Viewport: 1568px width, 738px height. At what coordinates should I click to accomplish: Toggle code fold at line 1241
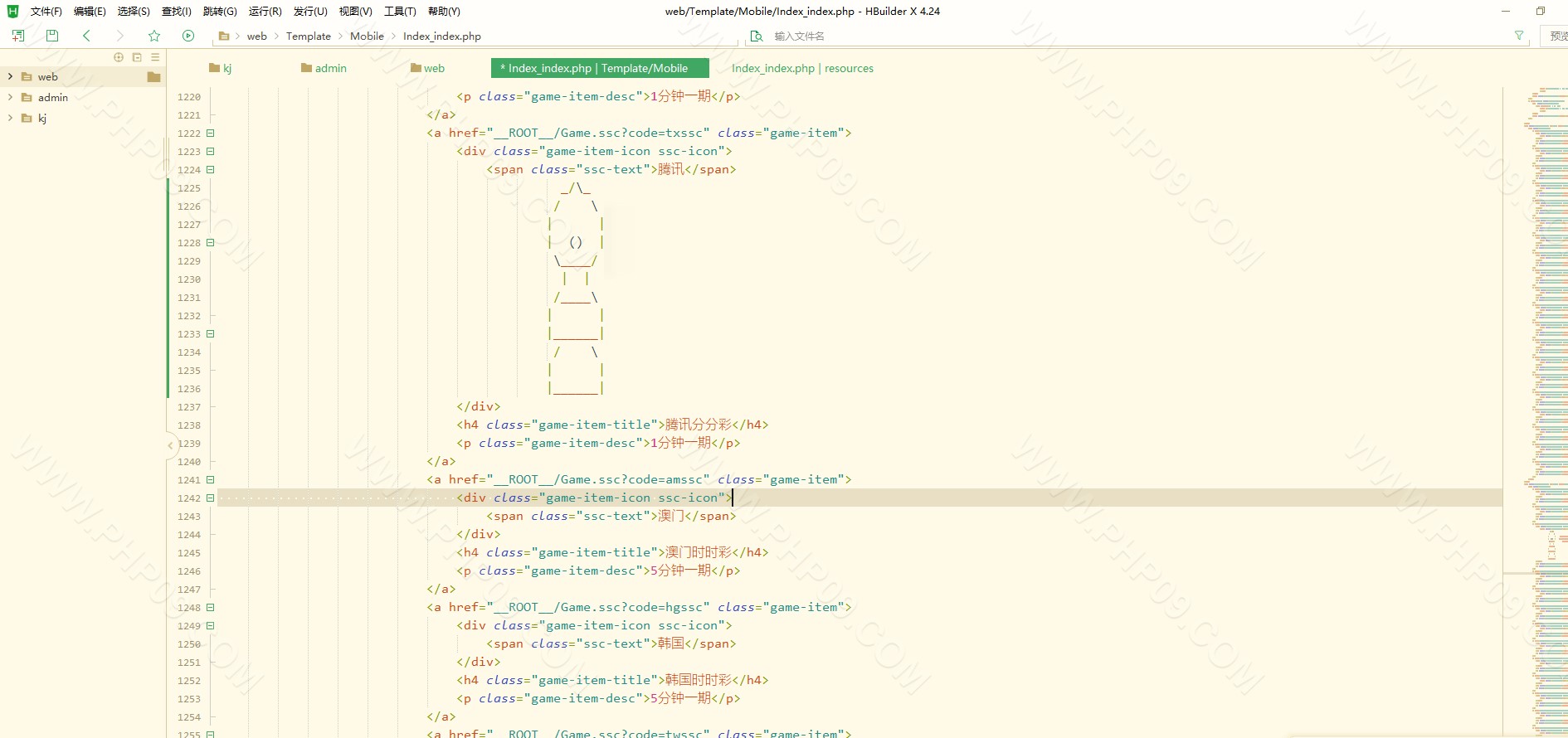tap(211, 480)
